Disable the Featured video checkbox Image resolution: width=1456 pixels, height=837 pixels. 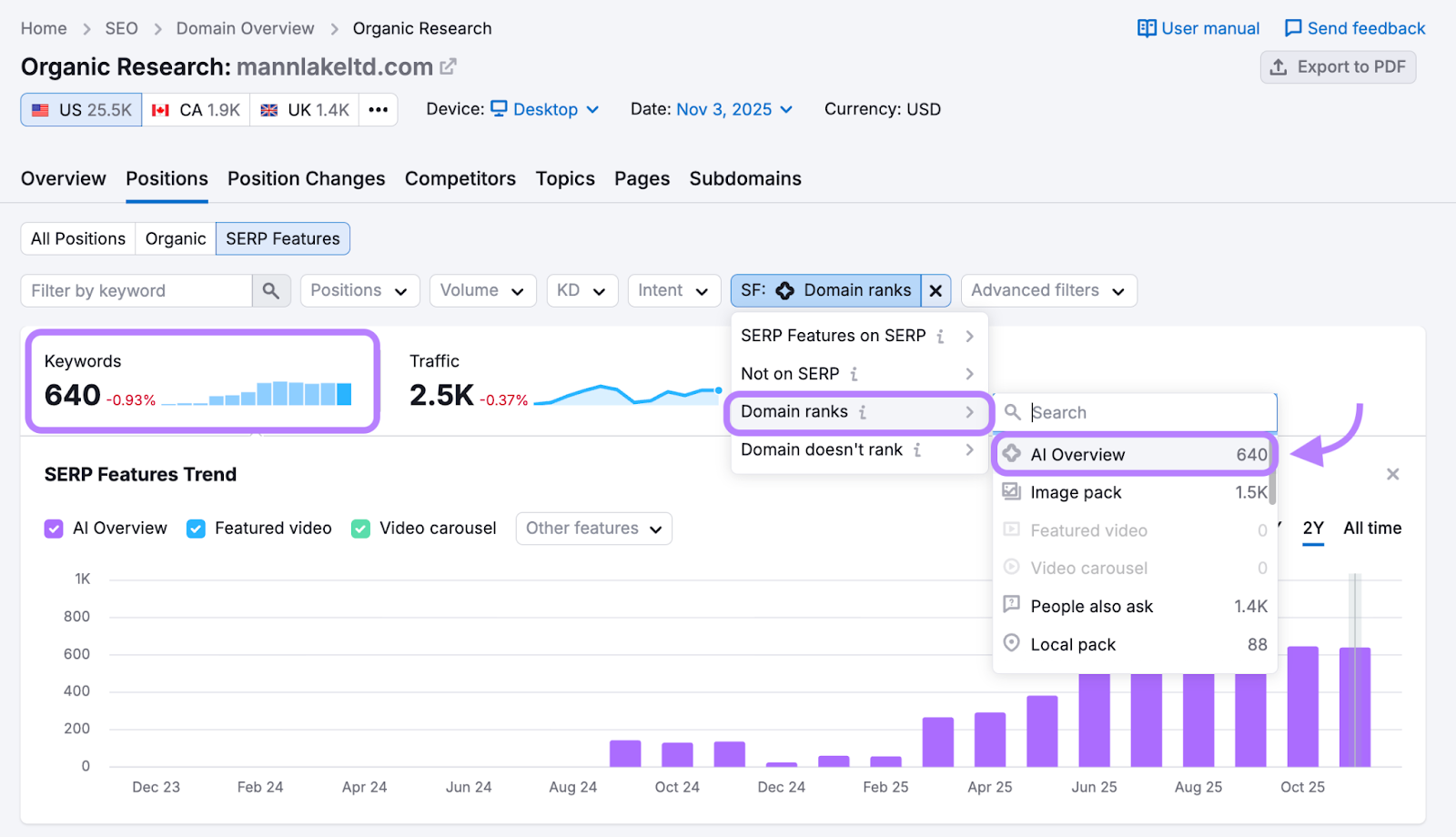coord(195,528)
